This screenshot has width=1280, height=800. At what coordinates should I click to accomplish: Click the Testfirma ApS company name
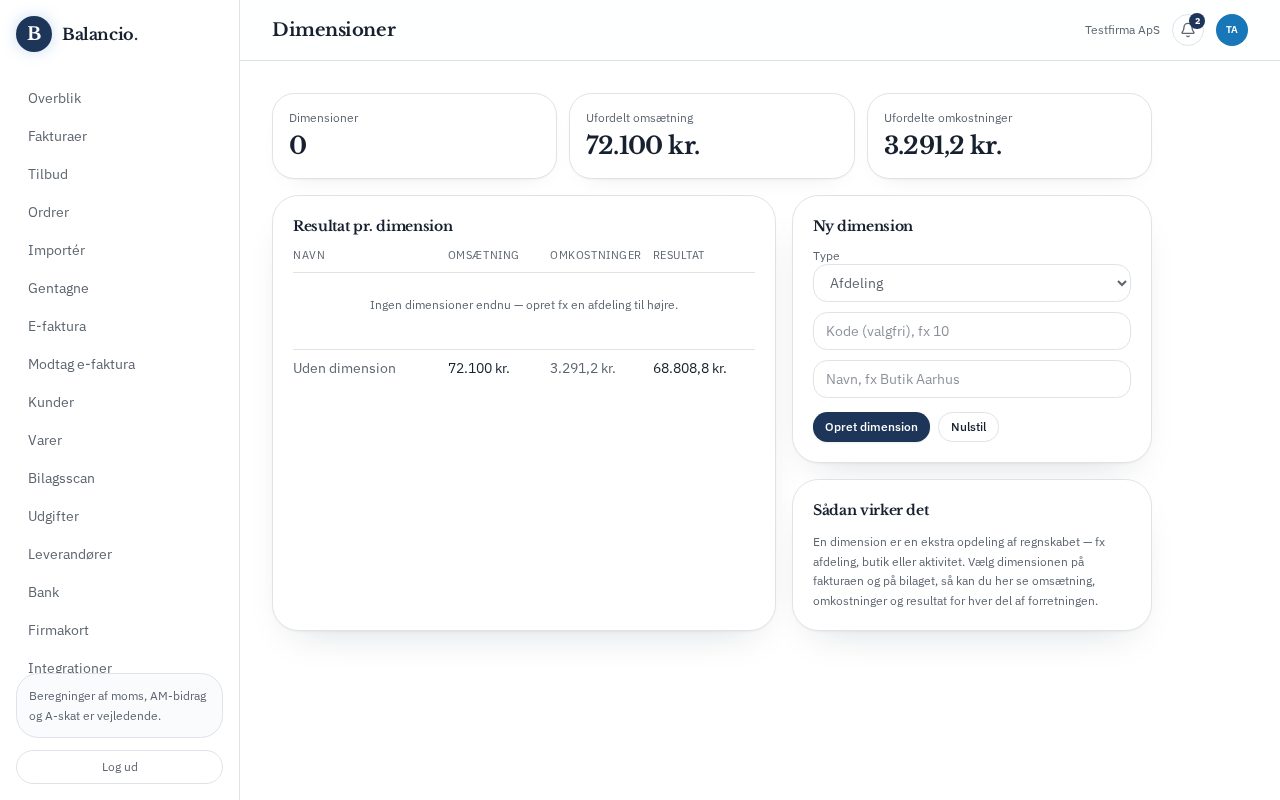tap(1122, 30)
